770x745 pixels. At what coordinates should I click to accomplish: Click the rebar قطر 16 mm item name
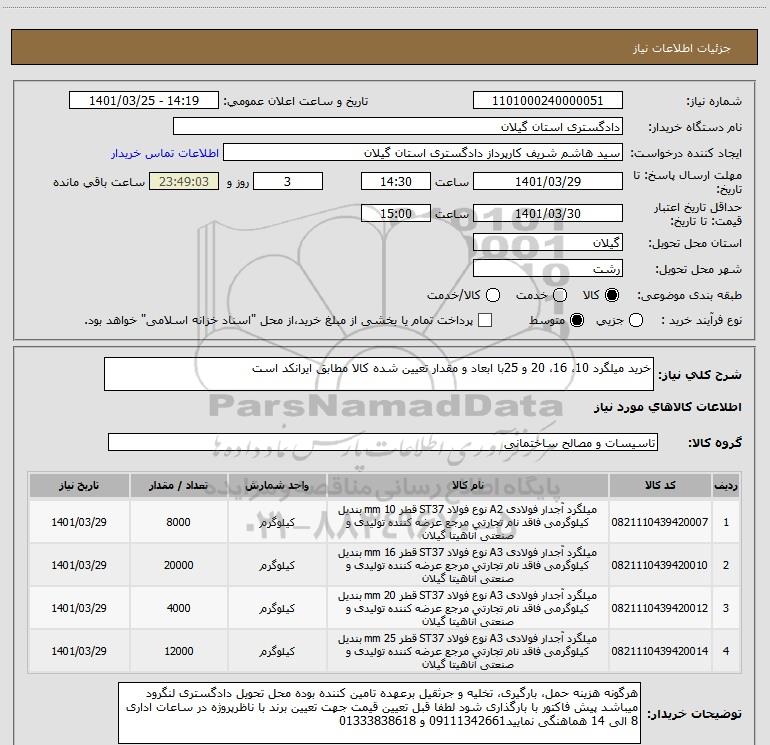coord(468,565)
